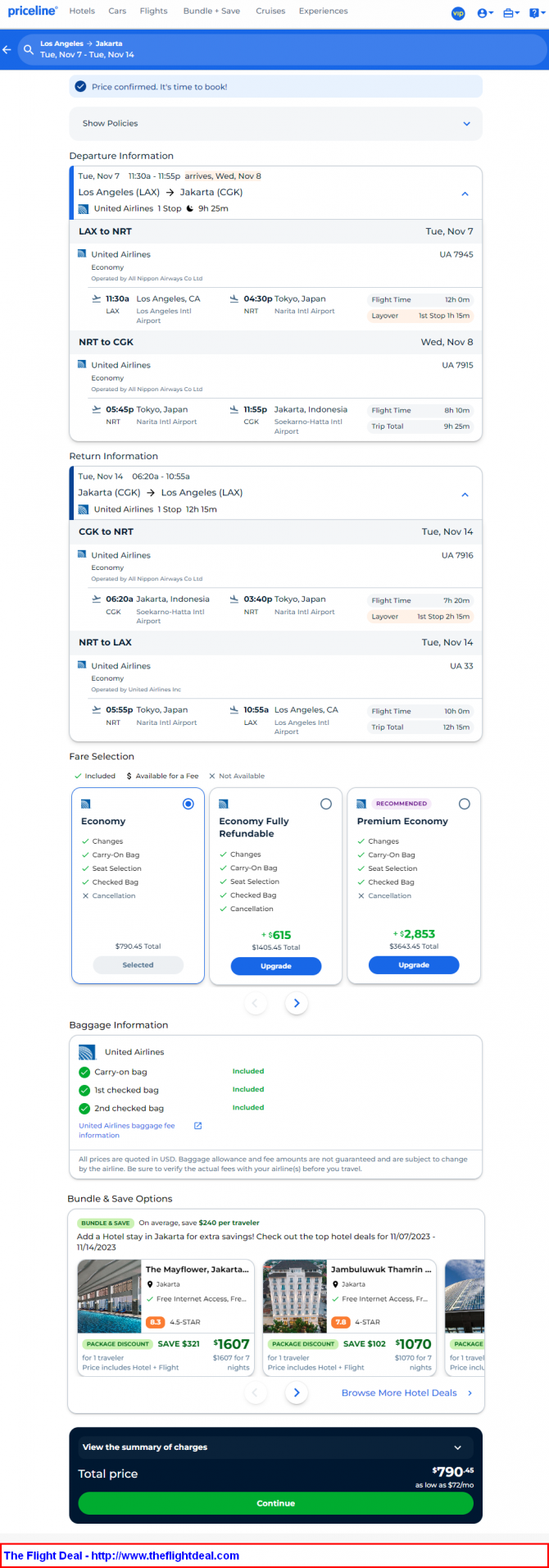This screenshot has width=549, height=1568.
Task: Click the landing plane icon at 04:30p
Action: [234, 299]
